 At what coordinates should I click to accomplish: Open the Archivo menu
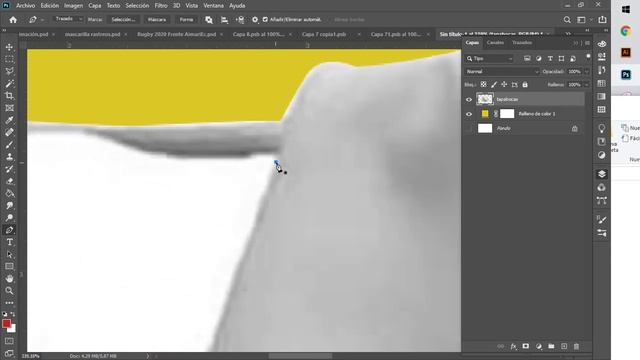click(25, 6)
